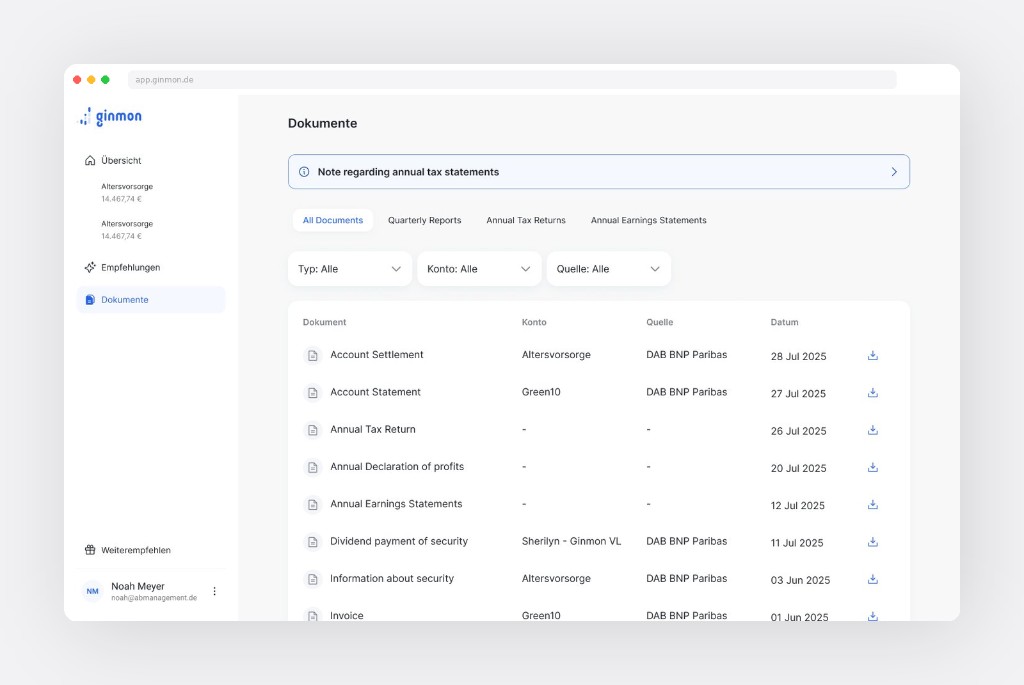Screen dimensions: 1024x685
Task: Open the three-dot menu next to Noah Meyer
Action: click(x=214, y=591)
